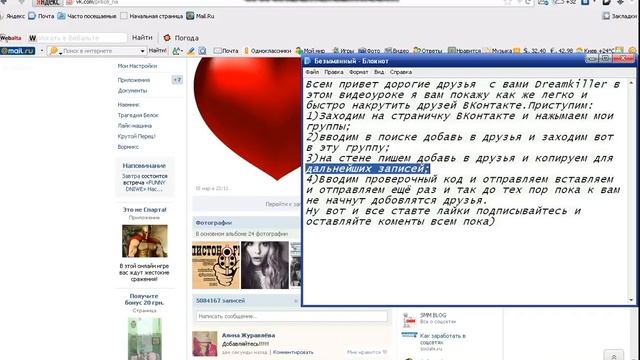Click the magnifier page icon on Mail.ru toolbar
The width and height of the screenshot is (640, 360).
pyautogui.click(x=202, y=51)
